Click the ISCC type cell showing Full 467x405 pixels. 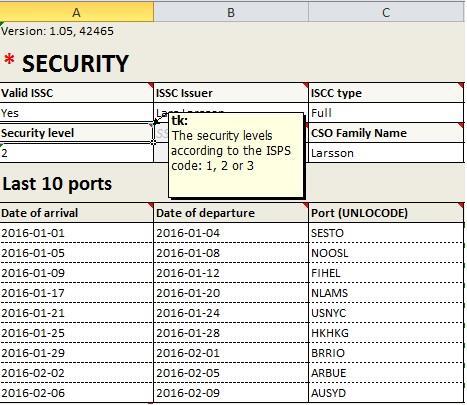pyautogui.click(x=386, y=113)
